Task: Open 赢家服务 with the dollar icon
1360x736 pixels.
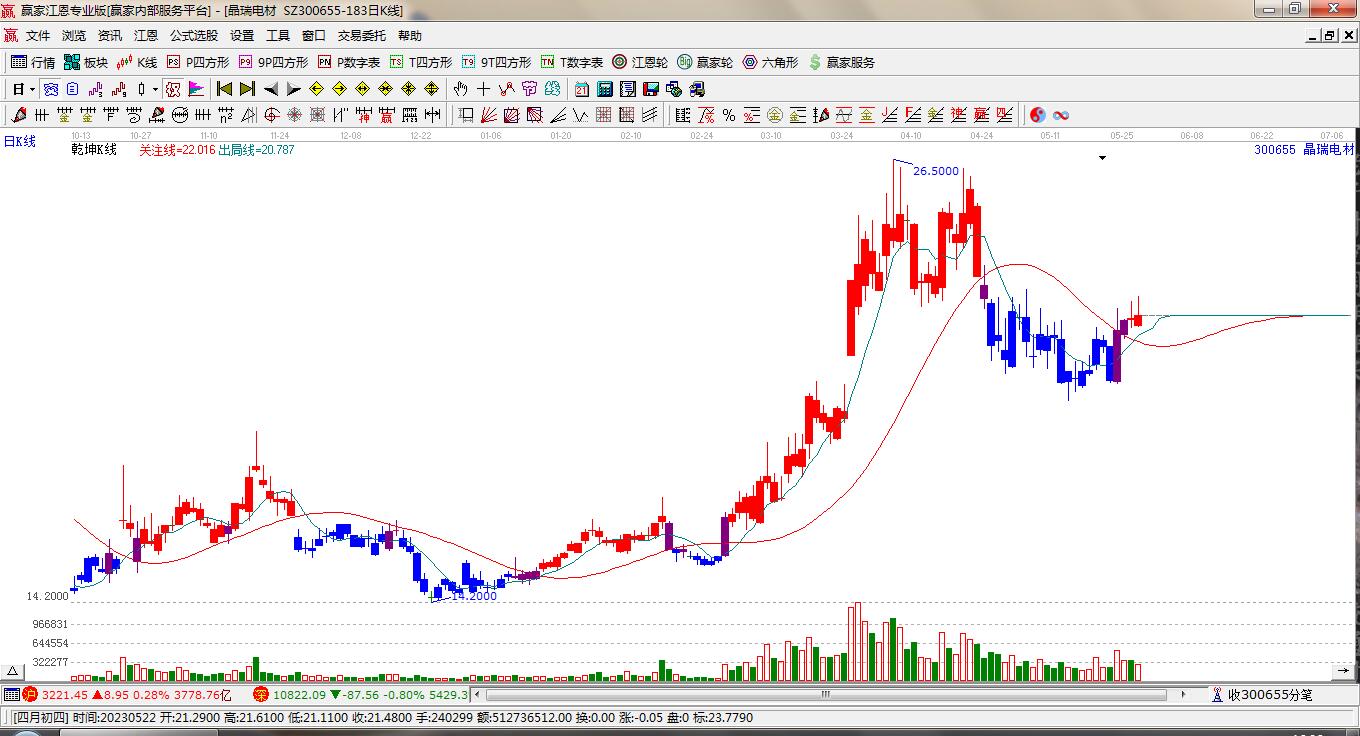Action: click(x=841, y=62)
